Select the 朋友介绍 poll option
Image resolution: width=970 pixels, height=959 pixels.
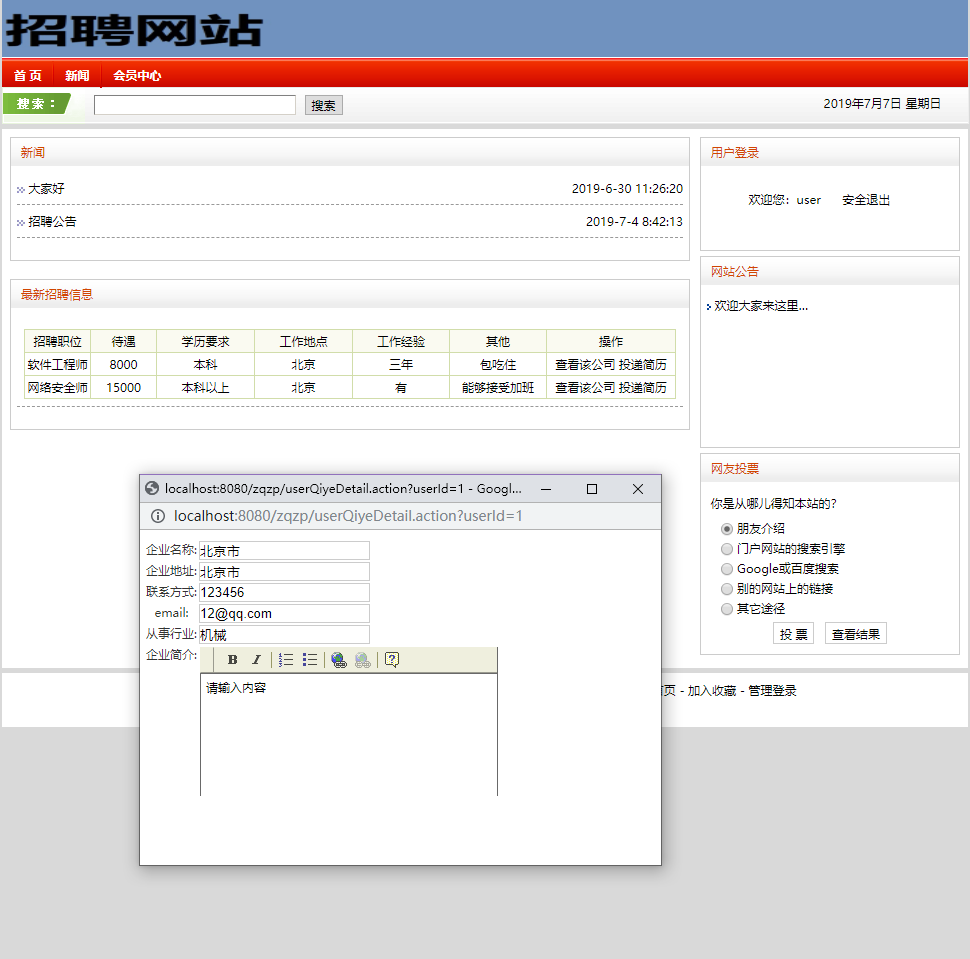coord(726,529)
